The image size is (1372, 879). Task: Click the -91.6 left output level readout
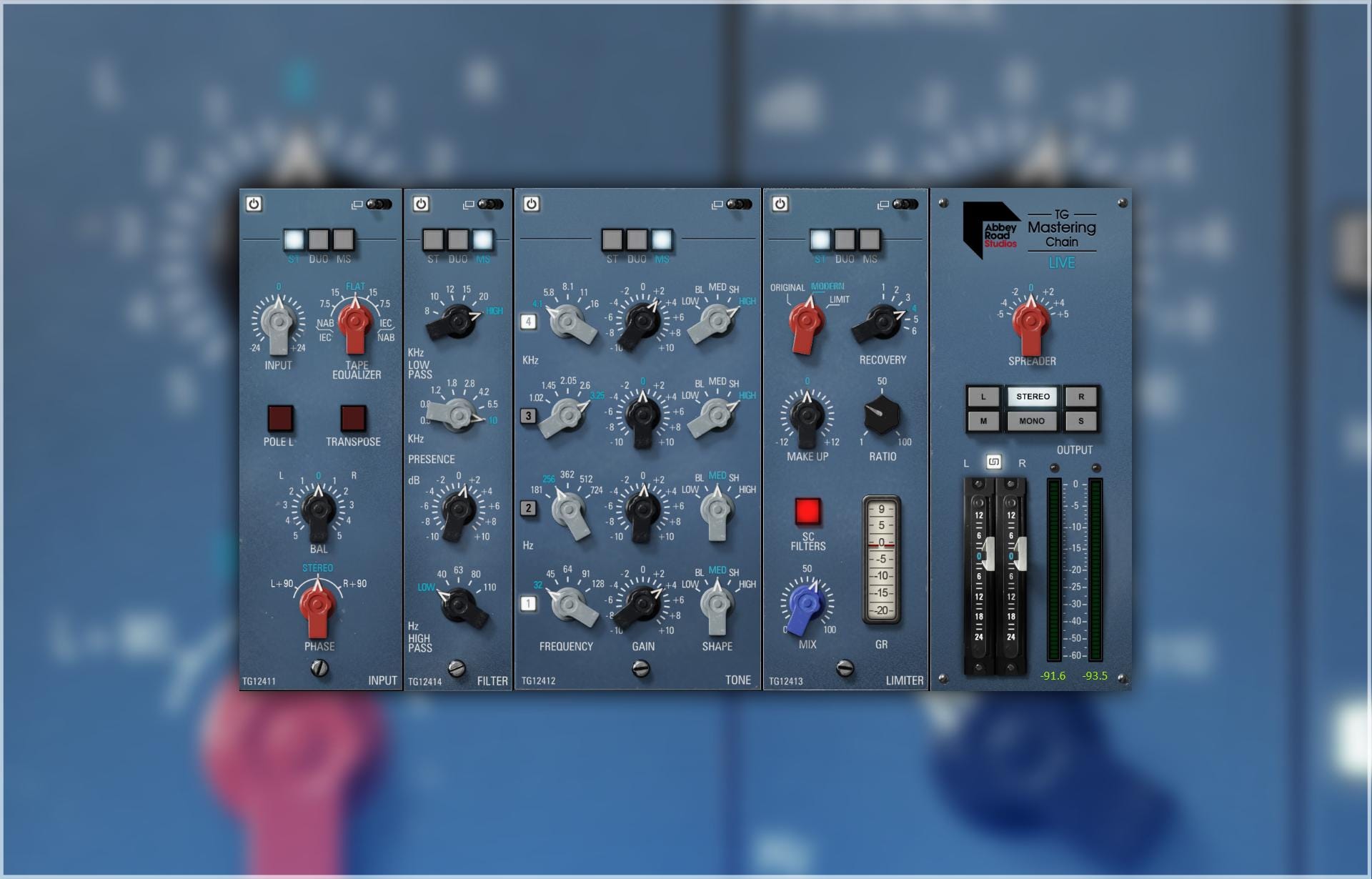(1053, 676)
